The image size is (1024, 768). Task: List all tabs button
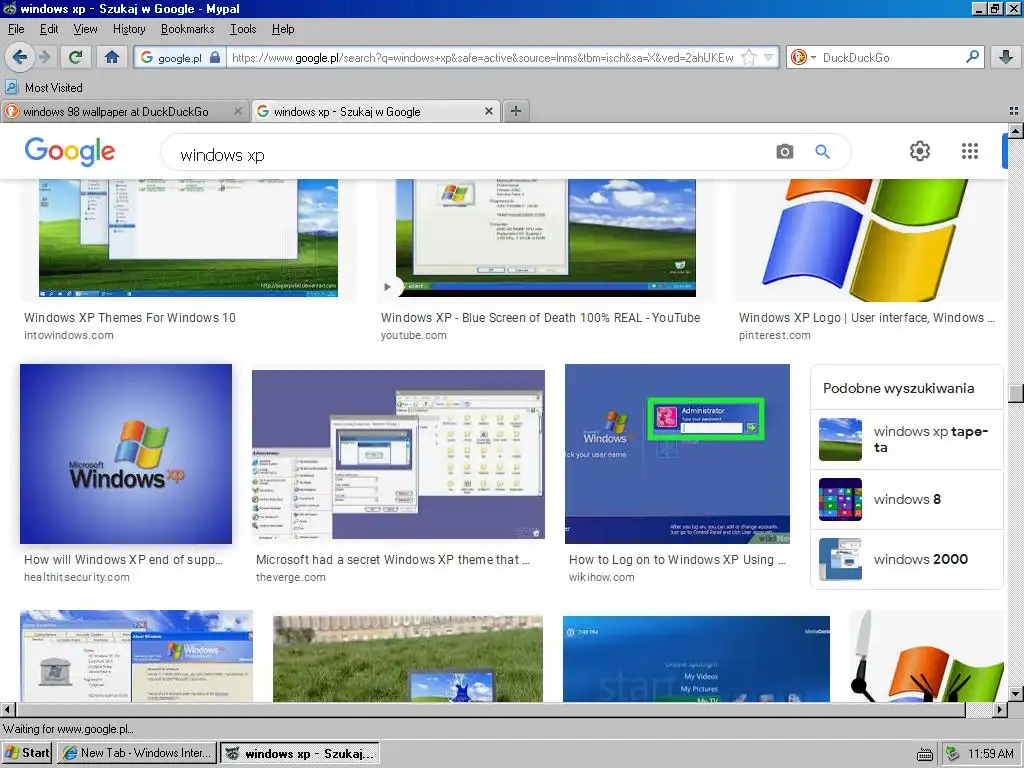[x=1014, y=111]
